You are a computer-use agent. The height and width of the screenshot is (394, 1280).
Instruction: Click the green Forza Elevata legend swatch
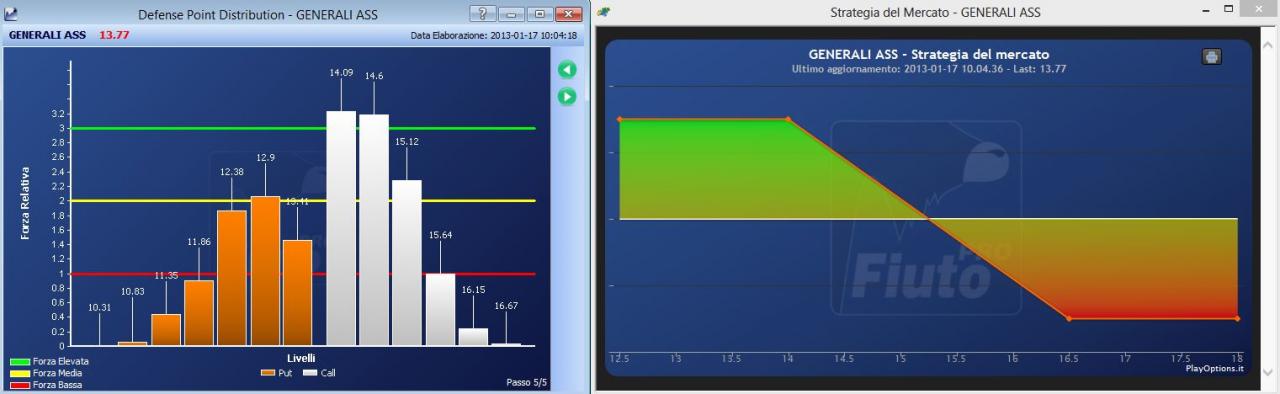20,361
